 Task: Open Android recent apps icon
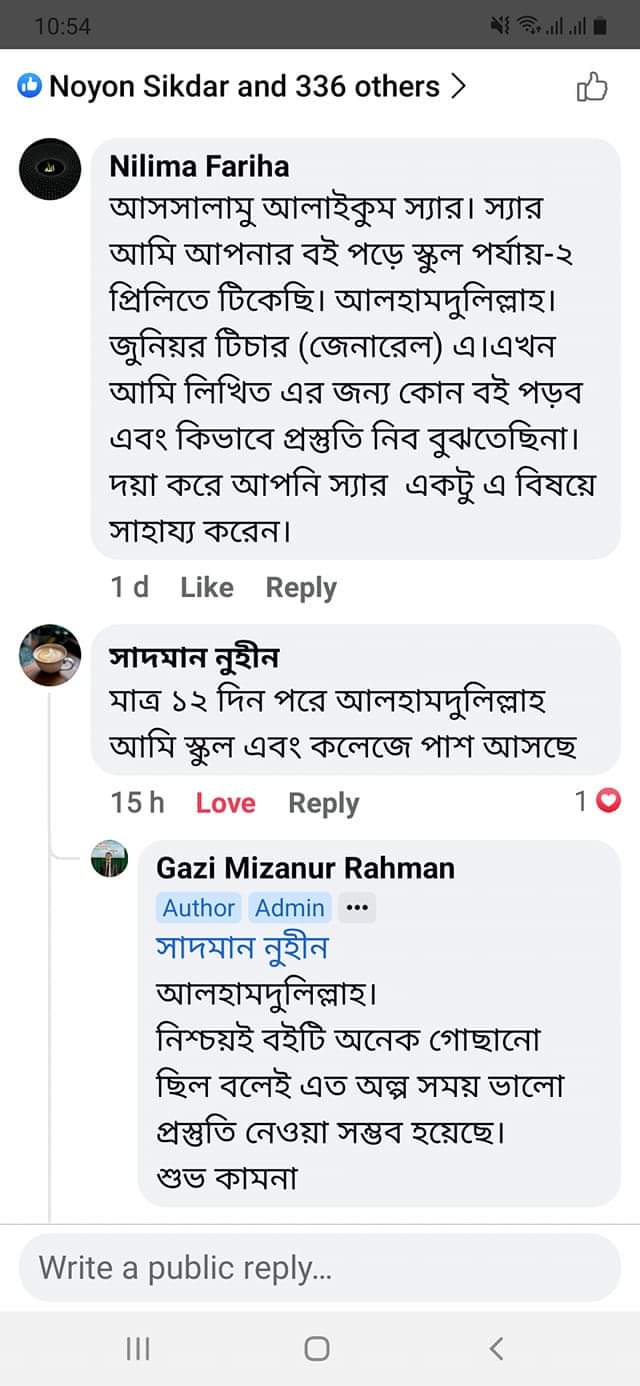tap(138, 1348)
